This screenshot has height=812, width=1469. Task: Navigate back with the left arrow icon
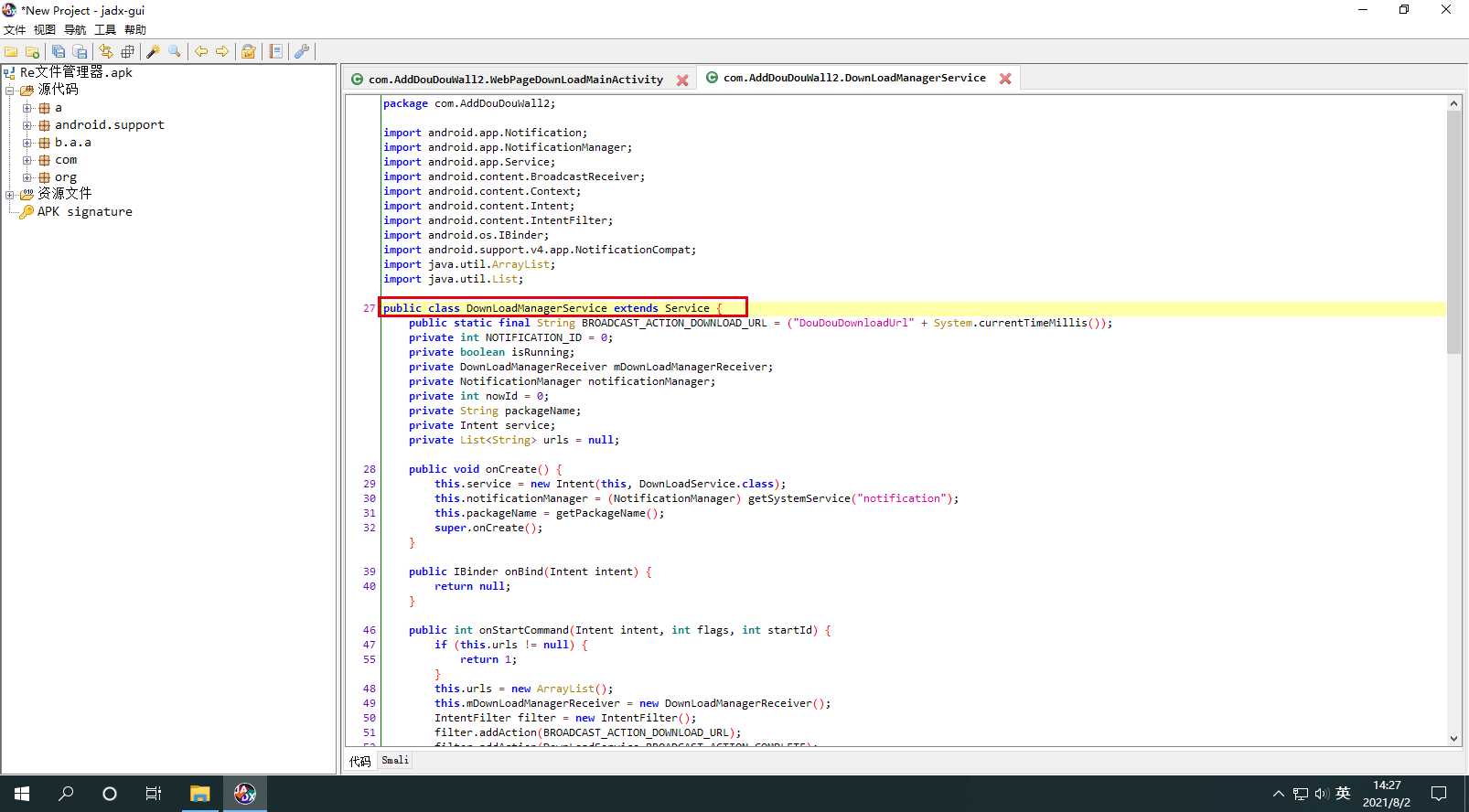[x=201, y=52]
